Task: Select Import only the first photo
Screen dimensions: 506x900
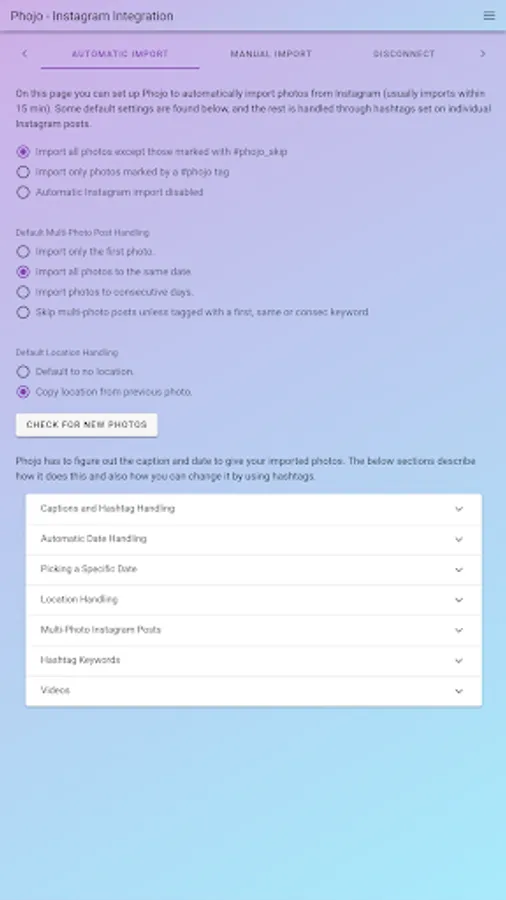Action: [23, 251]
